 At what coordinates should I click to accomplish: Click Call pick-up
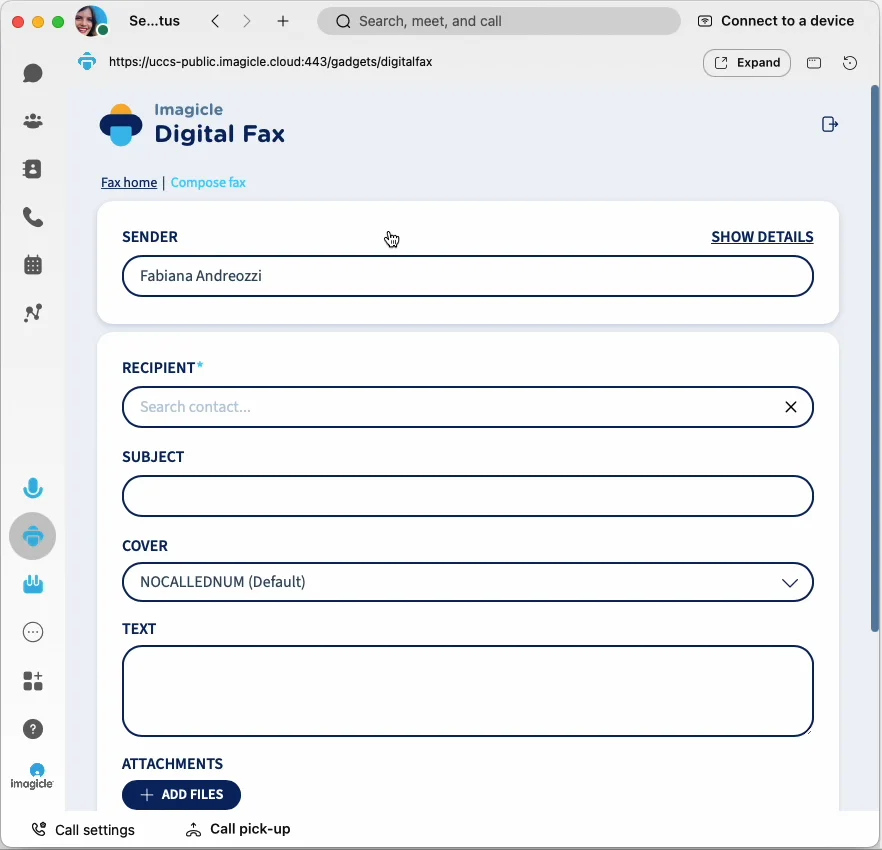click(x=238, y=829)
